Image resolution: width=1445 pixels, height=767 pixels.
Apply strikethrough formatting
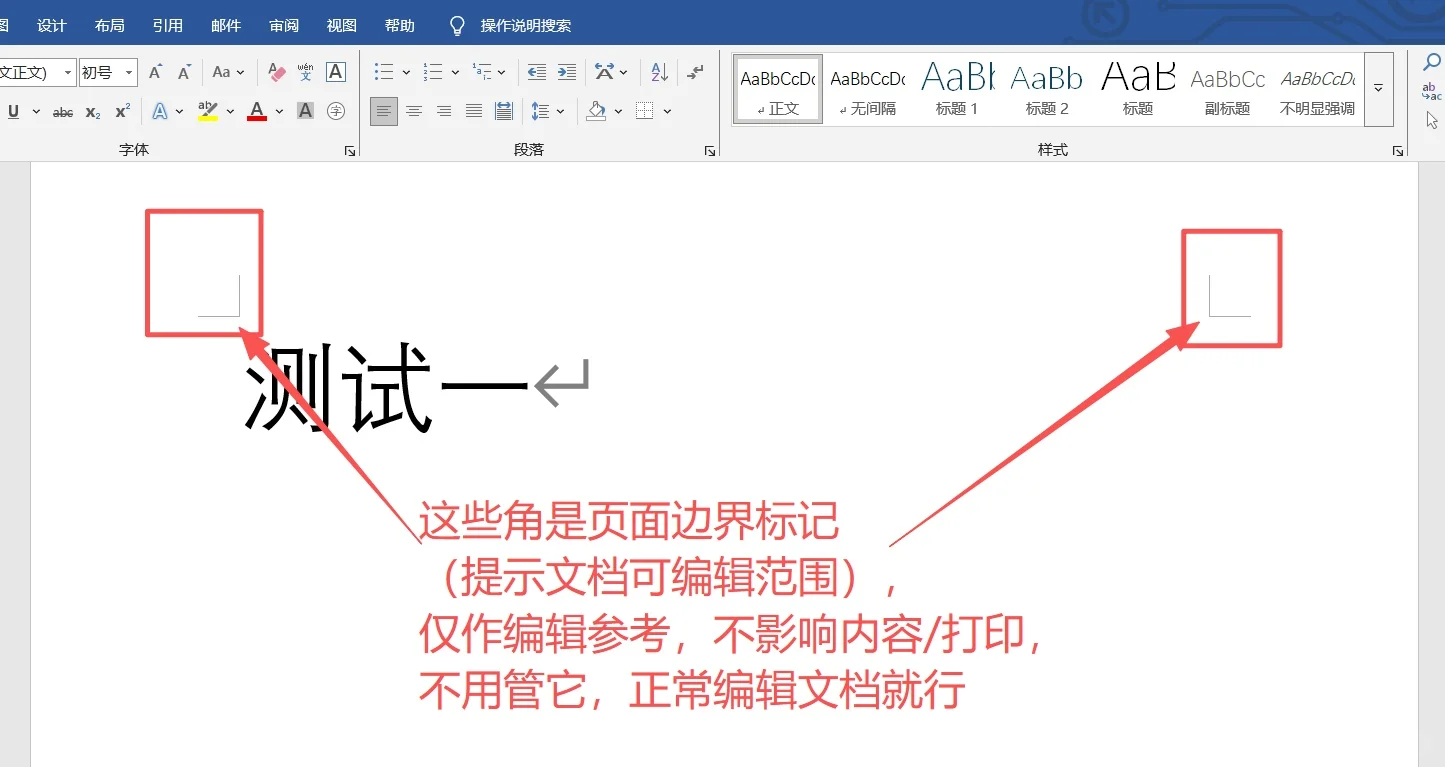[x=62, y=111]
